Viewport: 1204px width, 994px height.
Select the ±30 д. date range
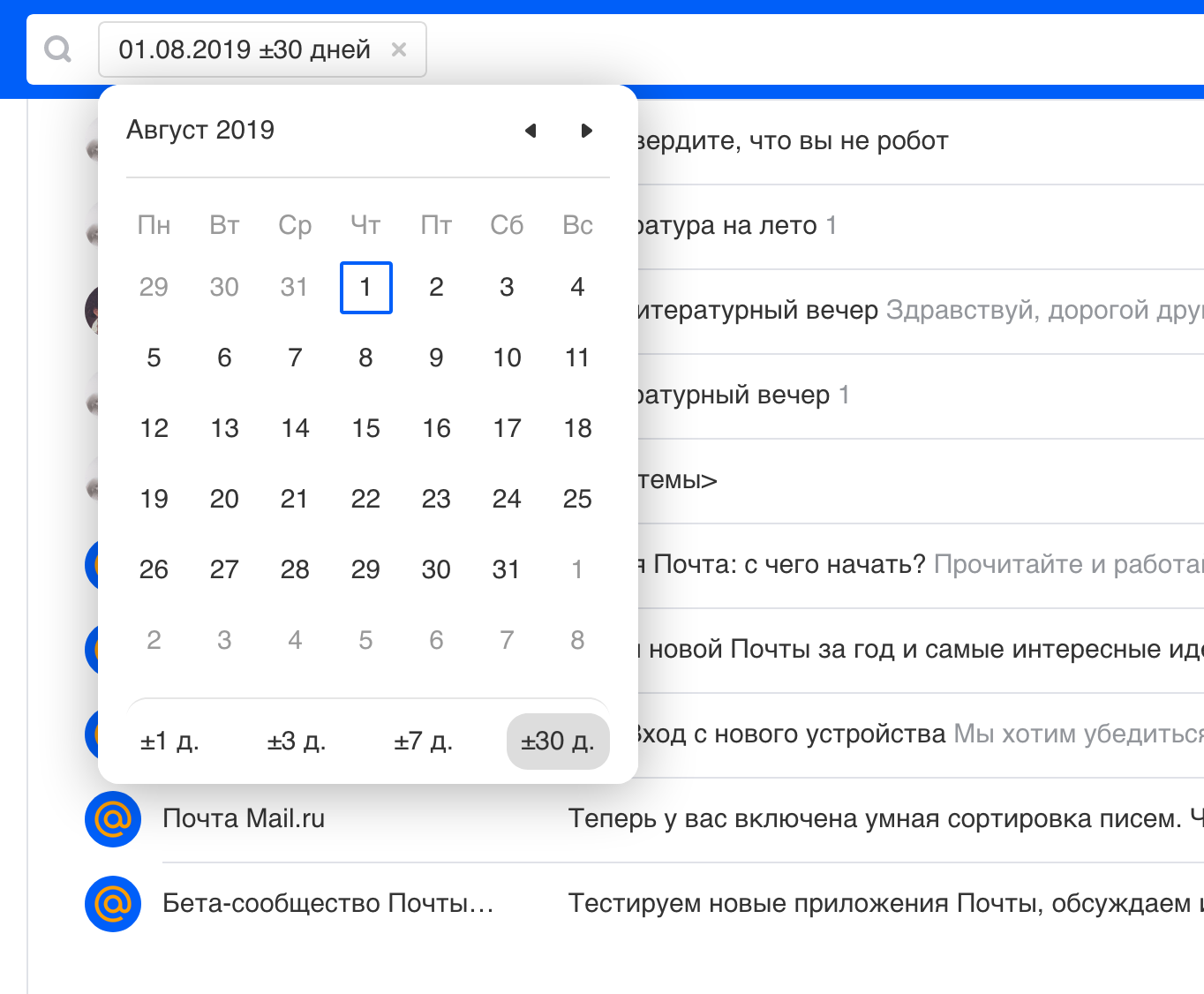[x=558, y=742]
